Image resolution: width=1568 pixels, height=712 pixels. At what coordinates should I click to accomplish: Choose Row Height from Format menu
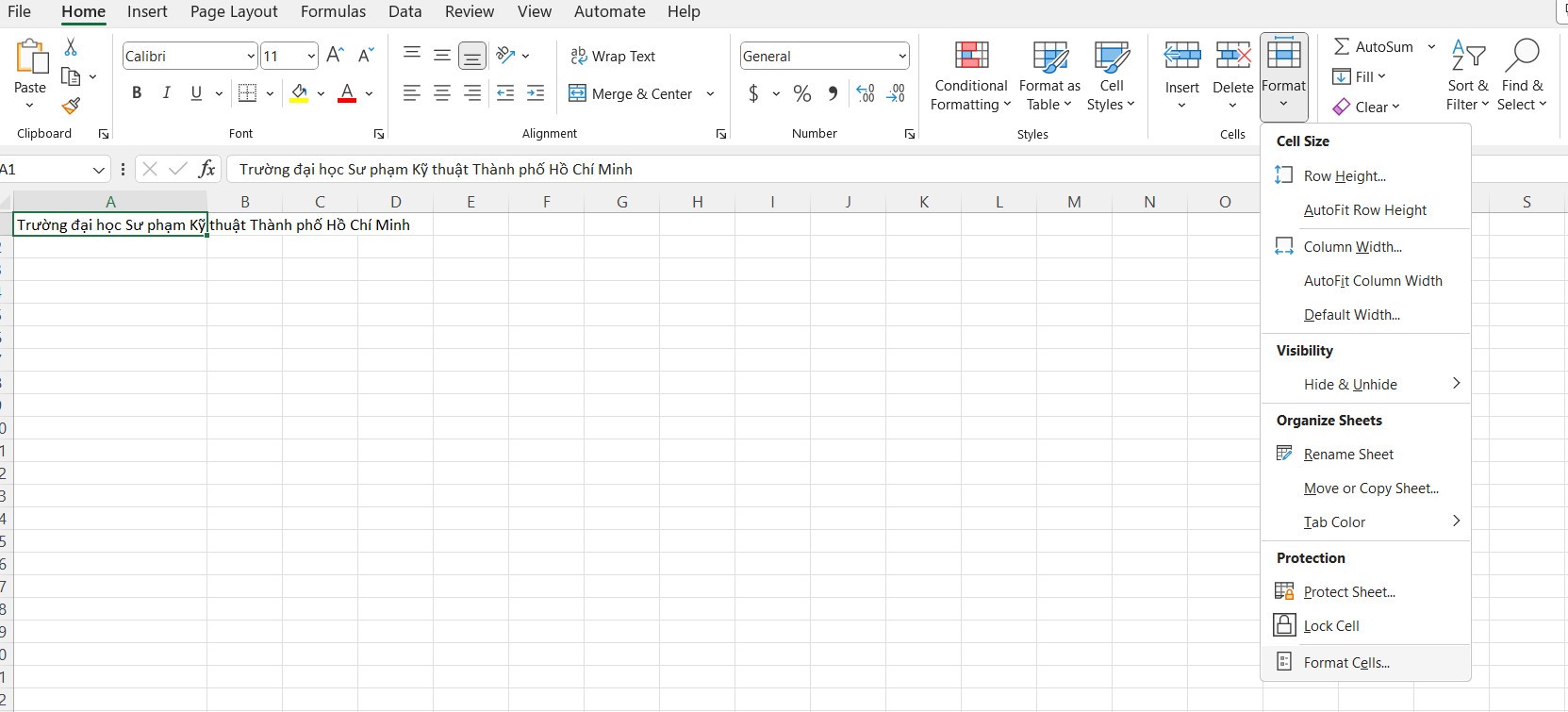(x=1365, y=175)
